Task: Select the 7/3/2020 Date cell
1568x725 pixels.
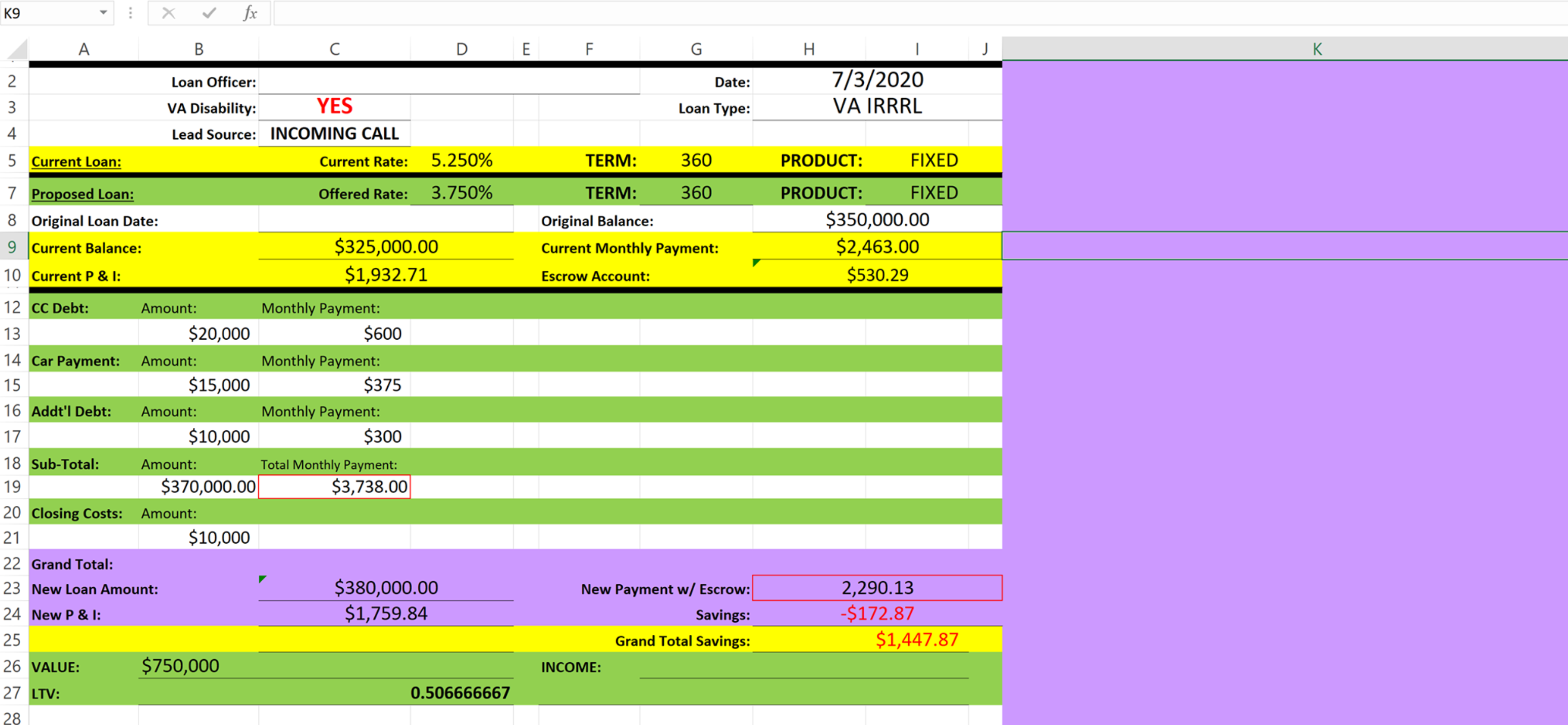Action: pos(877,80)
